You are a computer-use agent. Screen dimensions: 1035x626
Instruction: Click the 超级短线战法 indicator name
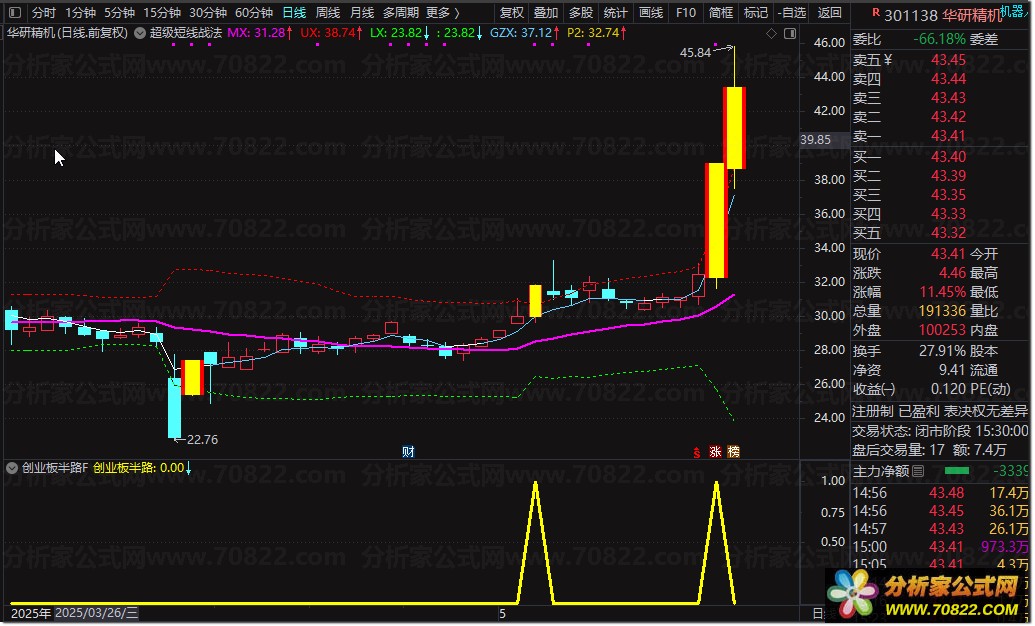185,33
